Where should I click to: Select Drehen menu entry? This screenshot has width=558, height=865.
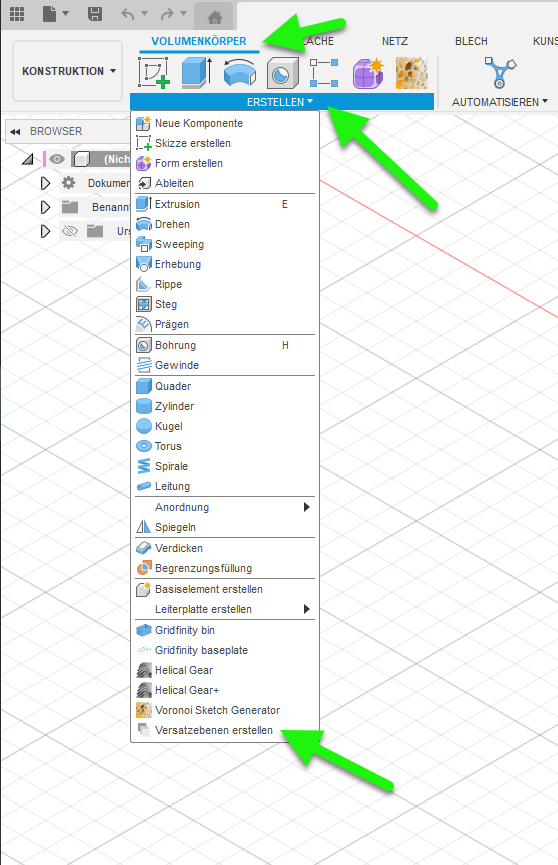pyautogui.click(x=225, y=224)
